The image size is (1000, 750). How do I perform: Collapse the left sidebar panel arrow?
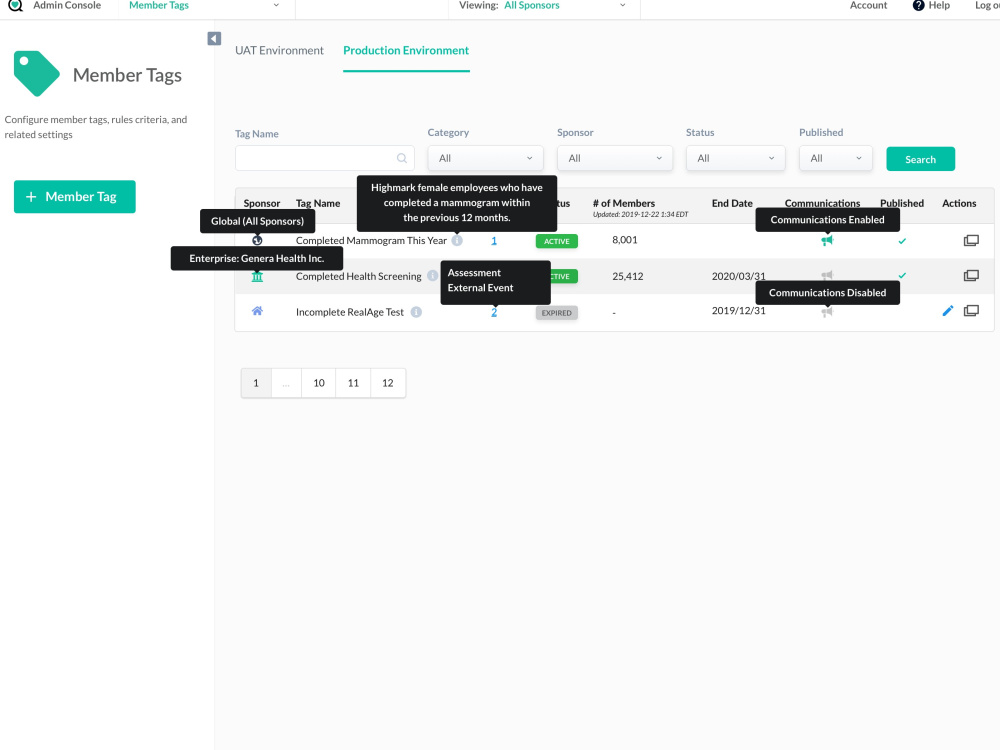(x=214, y=39)
